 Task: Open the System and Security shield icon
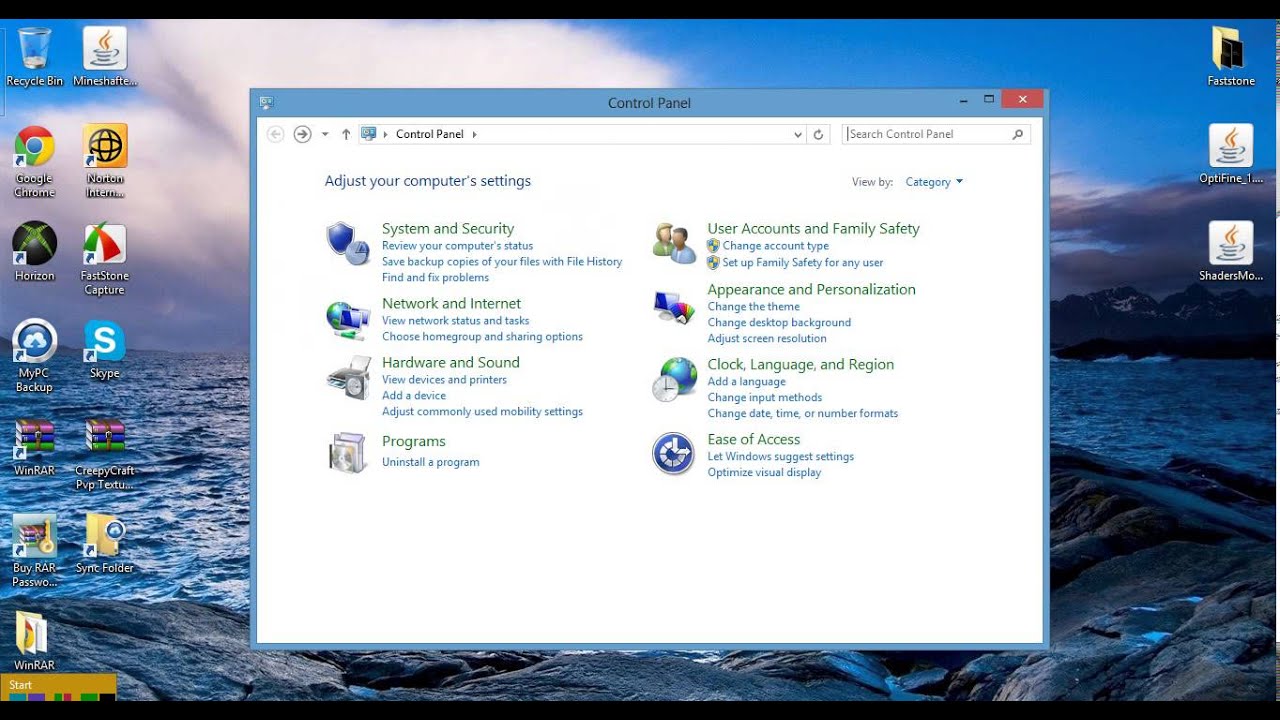pyautogui.click(x=348, y=244)
